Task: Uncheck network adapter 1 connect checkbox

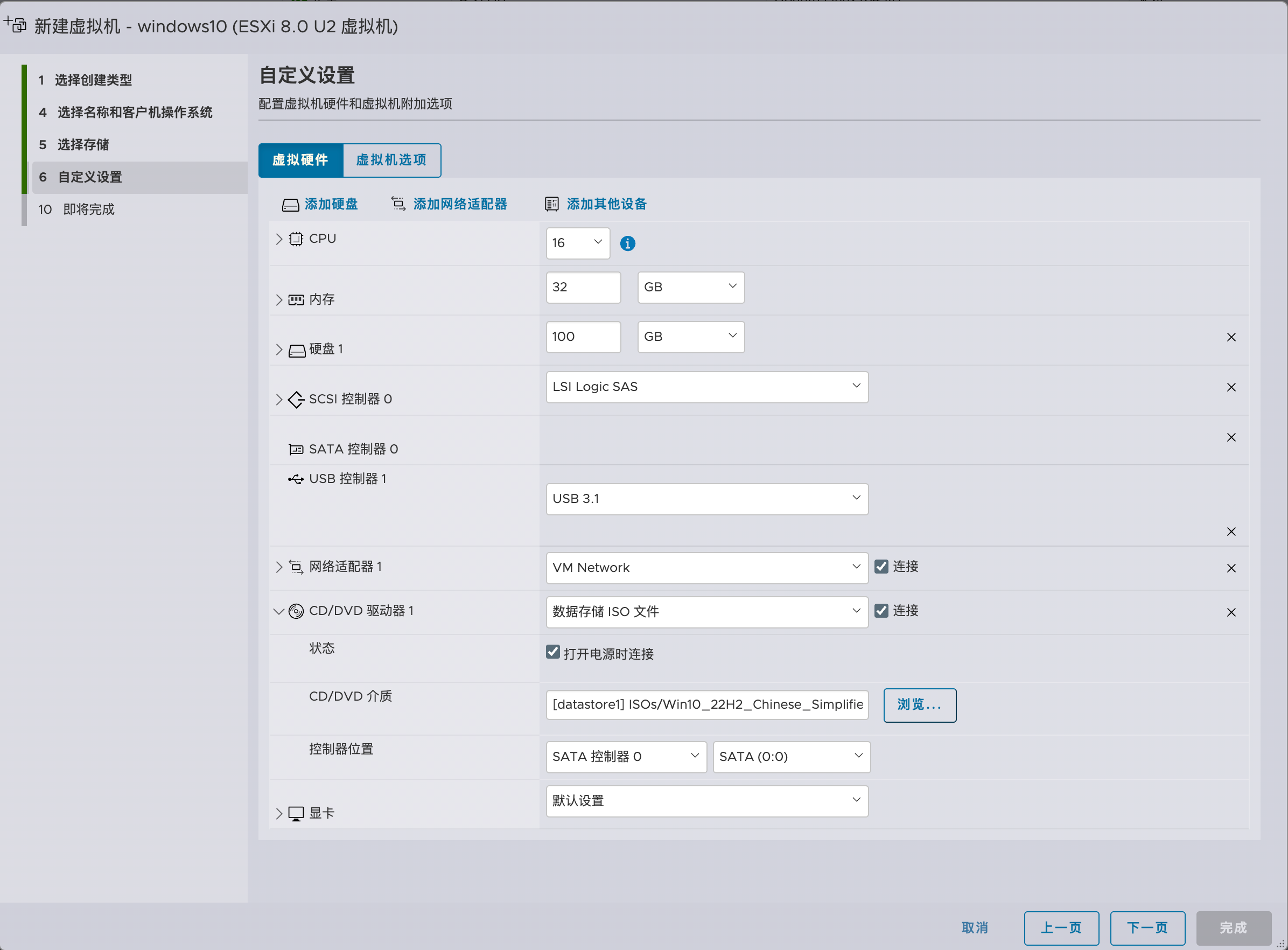Action: pos(881,567)
